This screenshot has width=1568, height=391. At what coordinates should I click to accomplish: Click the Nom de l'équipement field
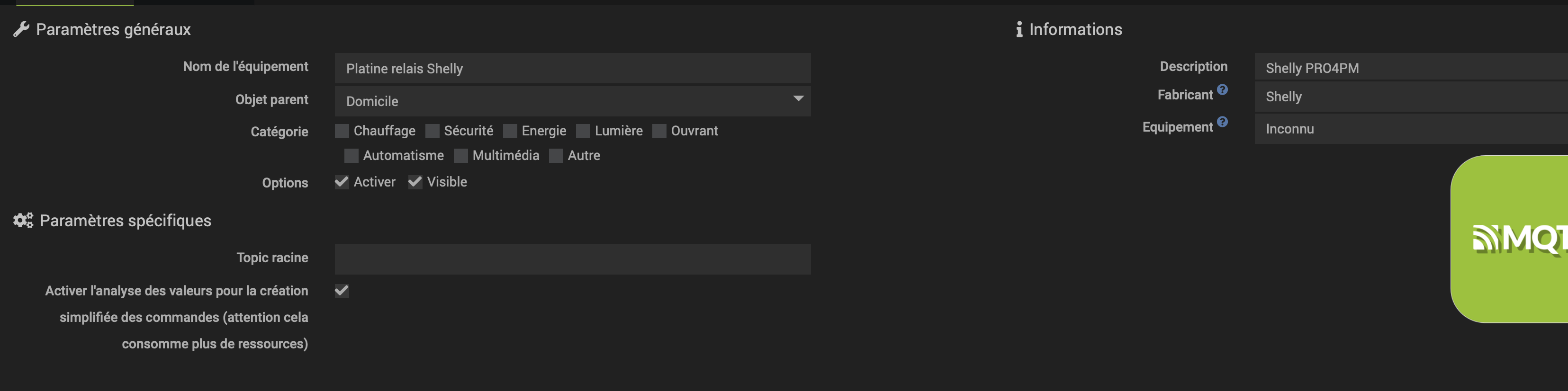[x=572, y=68]
